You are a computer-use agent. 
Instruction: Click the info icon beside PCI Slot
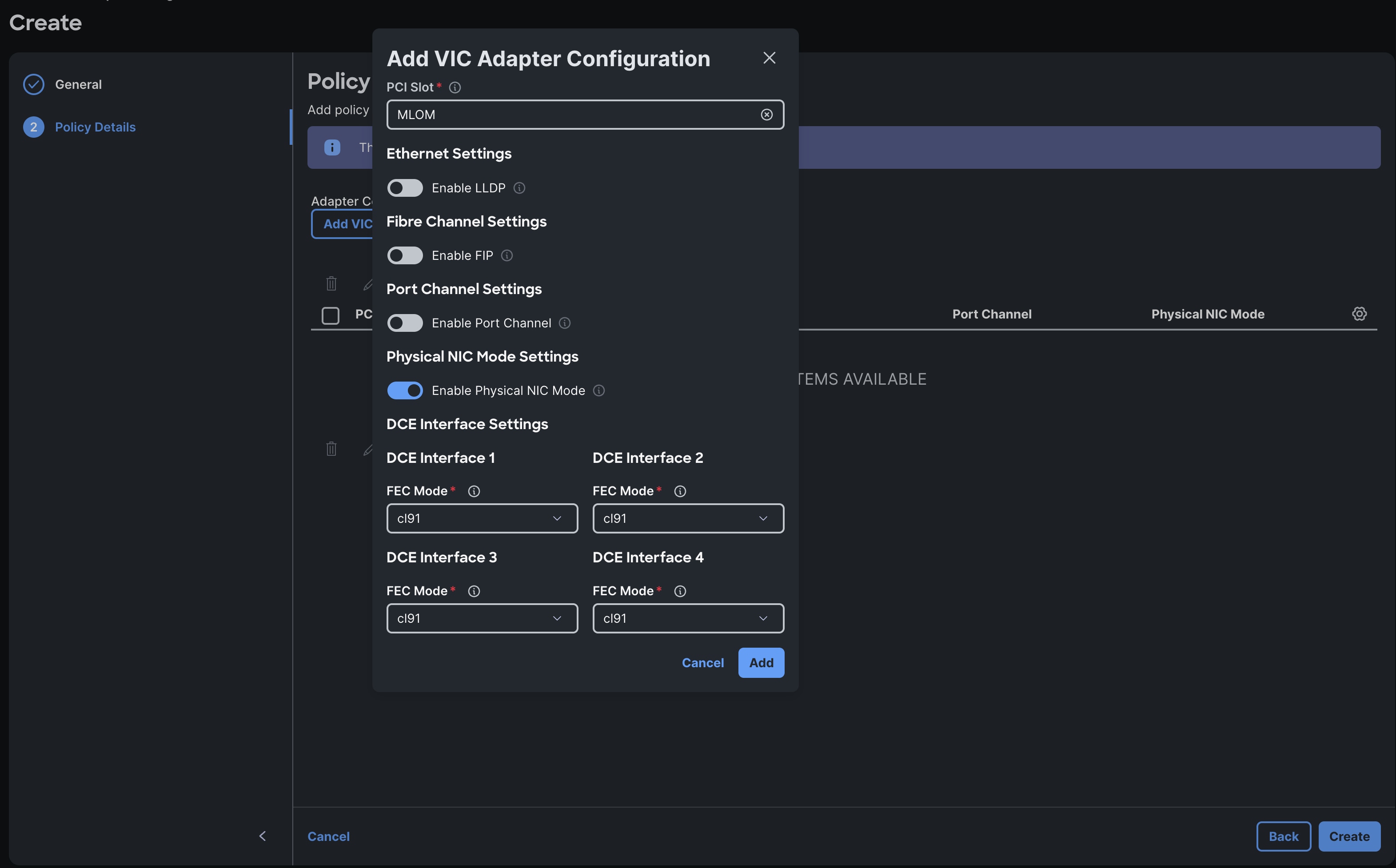(455, 87)
